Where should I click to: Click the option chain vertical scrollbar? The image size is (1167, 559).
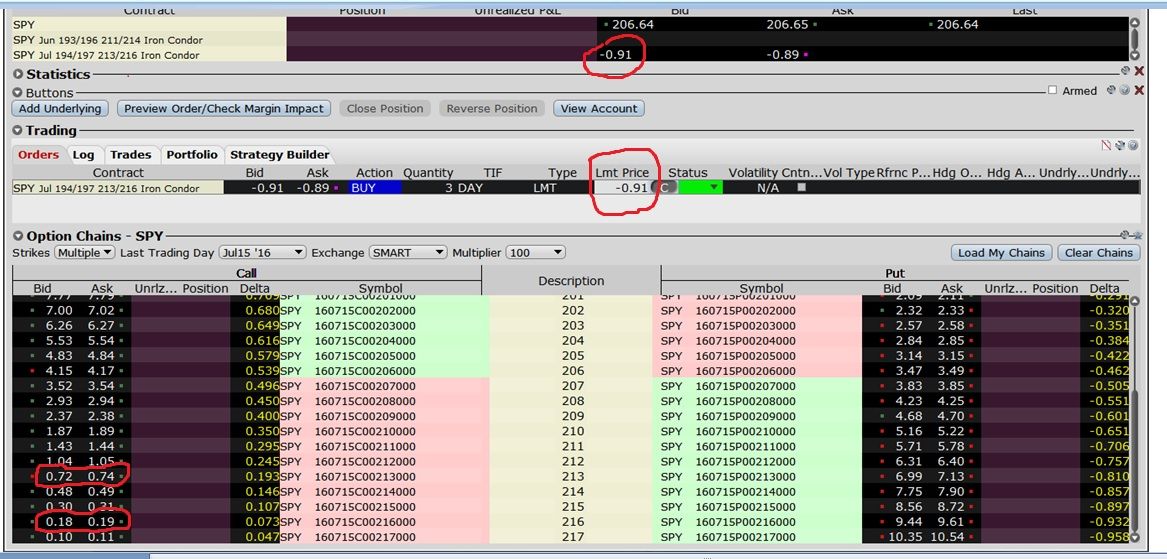tap(1134, 419)
